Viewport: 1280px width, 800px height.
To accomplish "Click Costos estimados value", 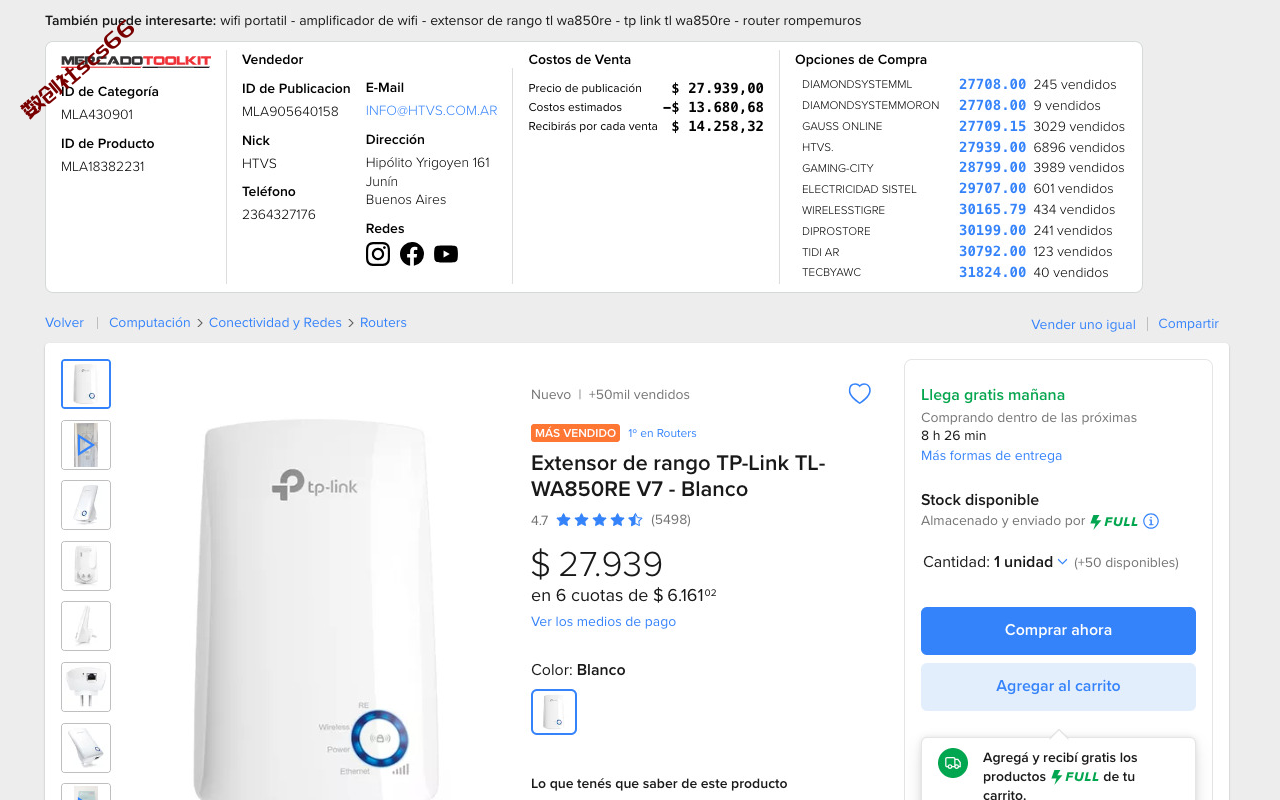I will pyautogui.click(x=713, y=108).
